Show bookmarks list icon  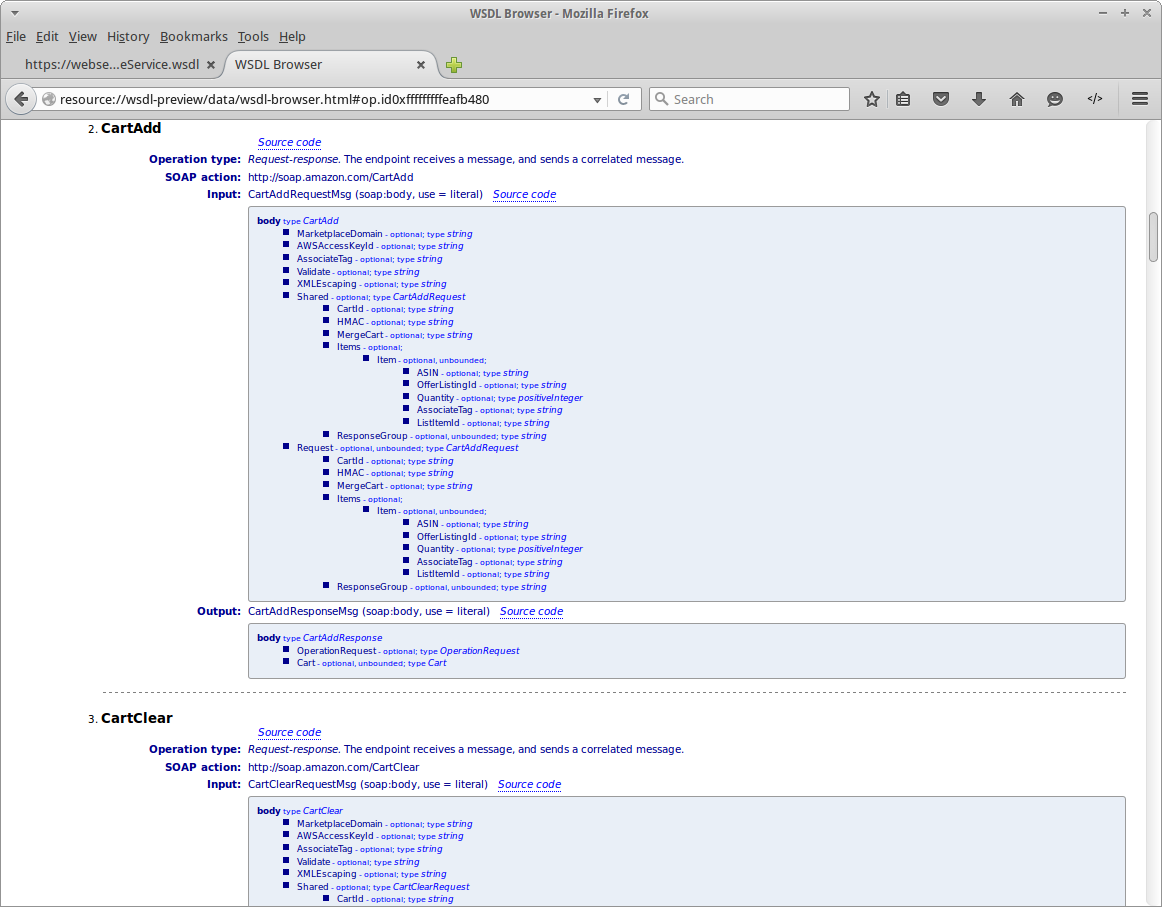click(903, 99)
